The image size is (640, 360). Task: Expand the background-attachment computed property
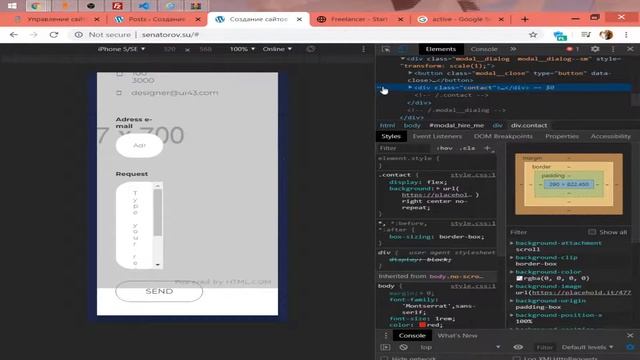512,243
